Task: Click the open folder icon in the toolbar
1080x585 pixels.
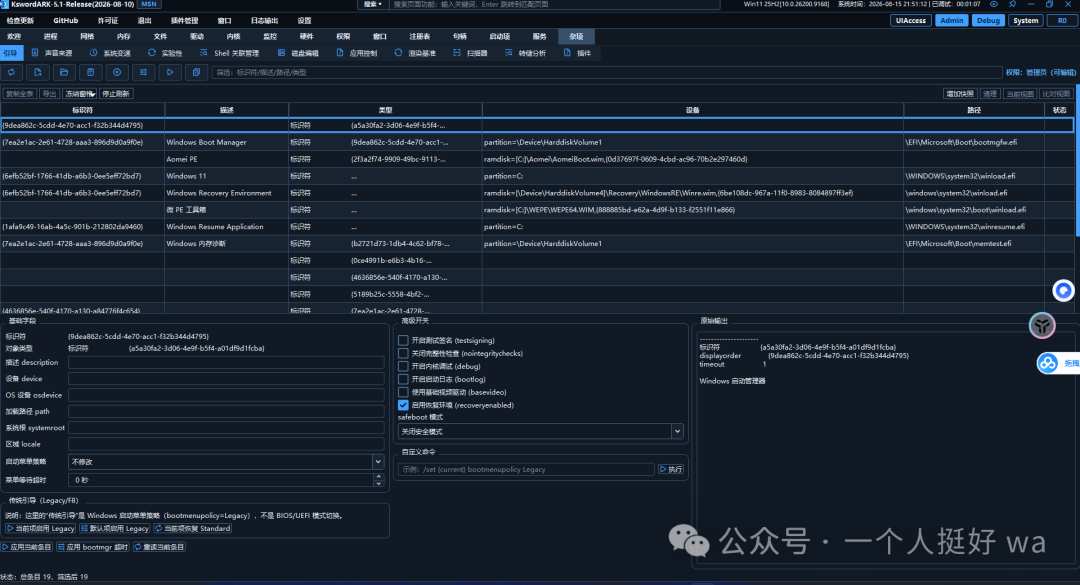Action: [64, 72]
